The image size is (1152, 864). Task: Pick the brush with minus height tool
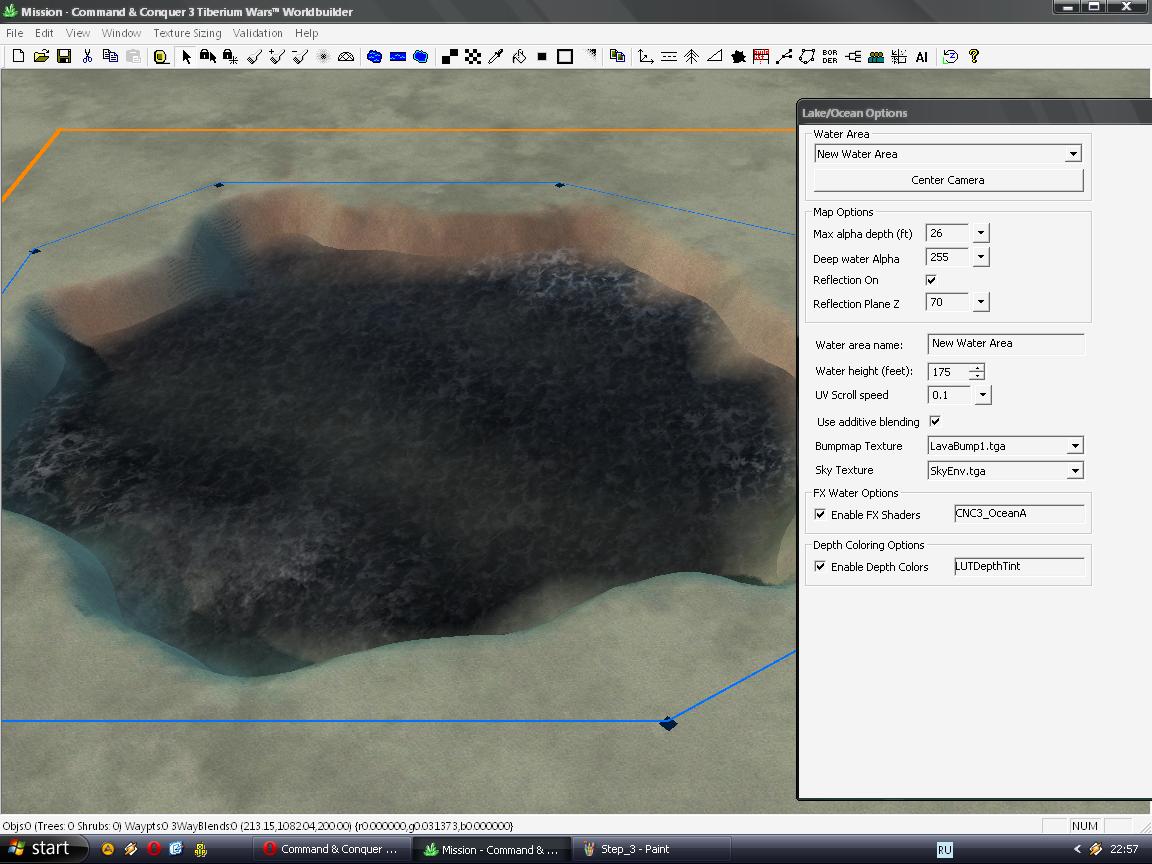pos(300,57)
